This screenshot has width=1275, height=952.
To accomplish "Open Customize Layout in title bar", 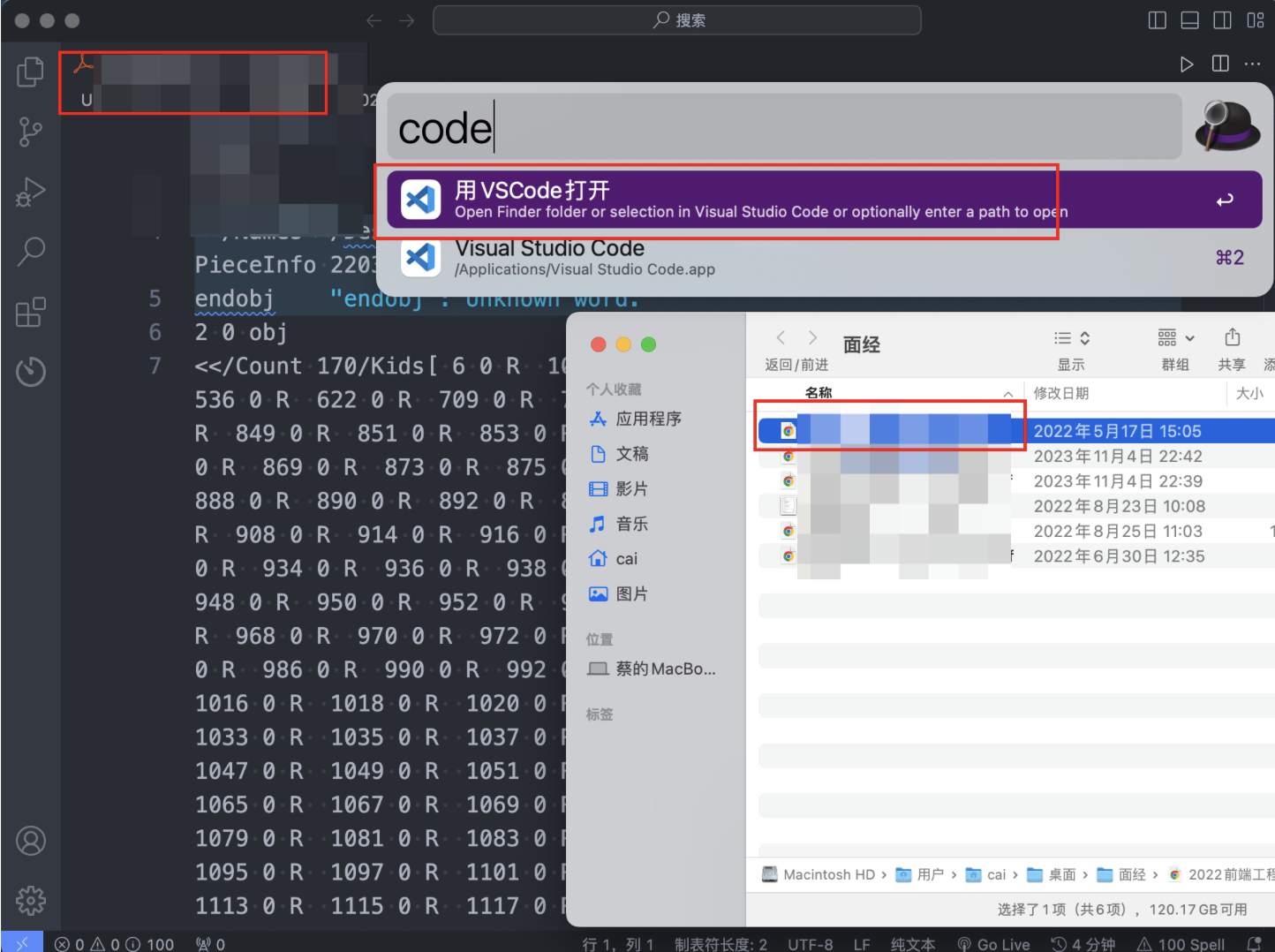I will [1255, 20].
